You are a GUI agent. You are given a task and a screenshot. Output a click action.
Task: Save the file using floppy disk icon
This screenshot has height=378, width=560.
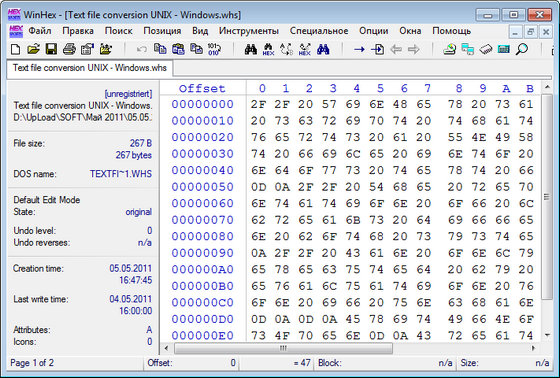click(x=51, y=49)
